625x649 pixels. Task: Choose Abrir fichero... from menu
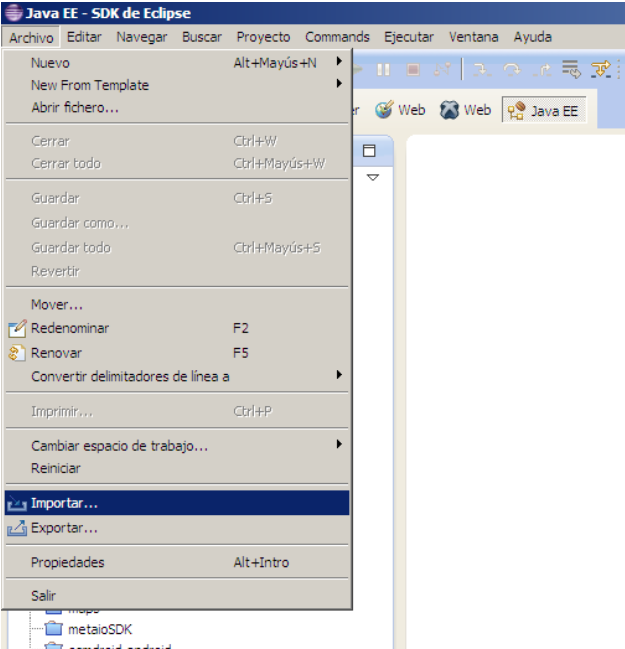point(177,108)
